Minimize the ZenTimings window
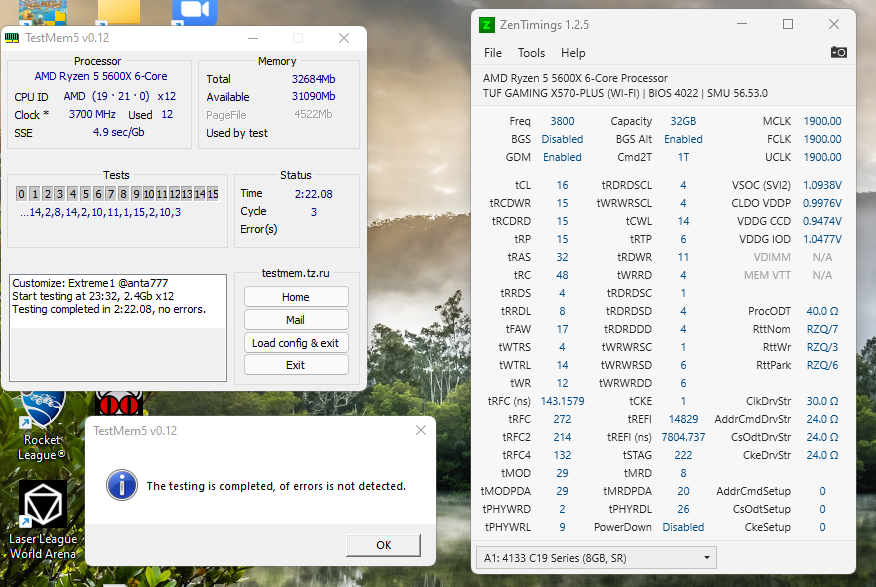Viewport: 876px width, 587px height. [x=742, y=24]
